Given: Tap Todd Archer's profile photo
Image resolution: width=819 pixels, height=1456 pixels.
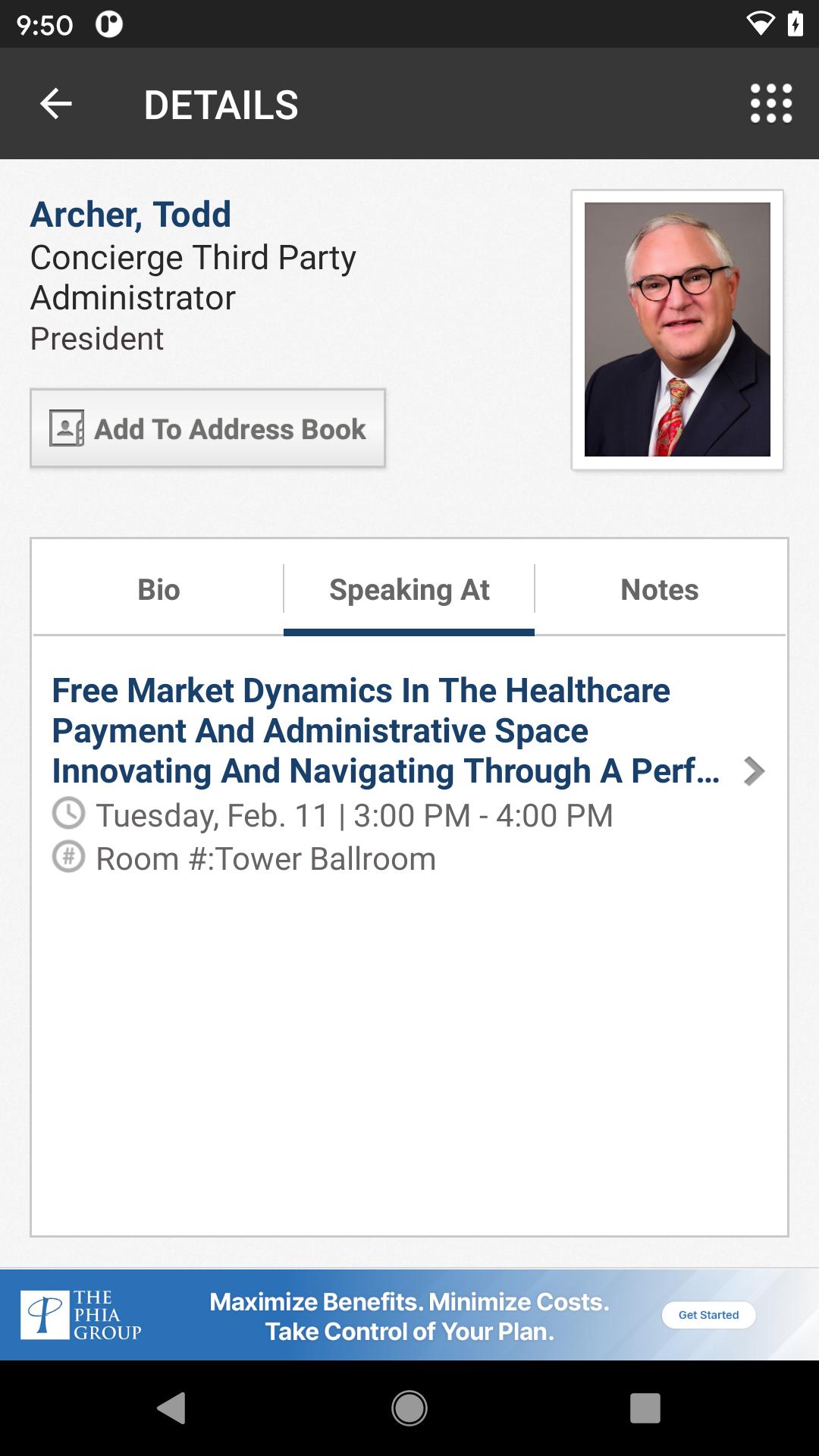Looking at the screenshot, I should coord(677,330).
